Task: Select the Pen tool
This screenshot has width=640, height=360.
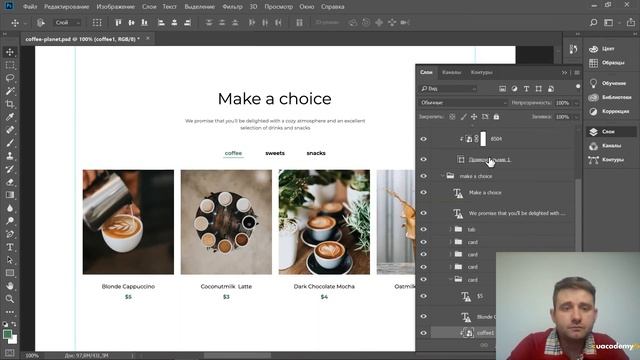Action: pos(10,234)
